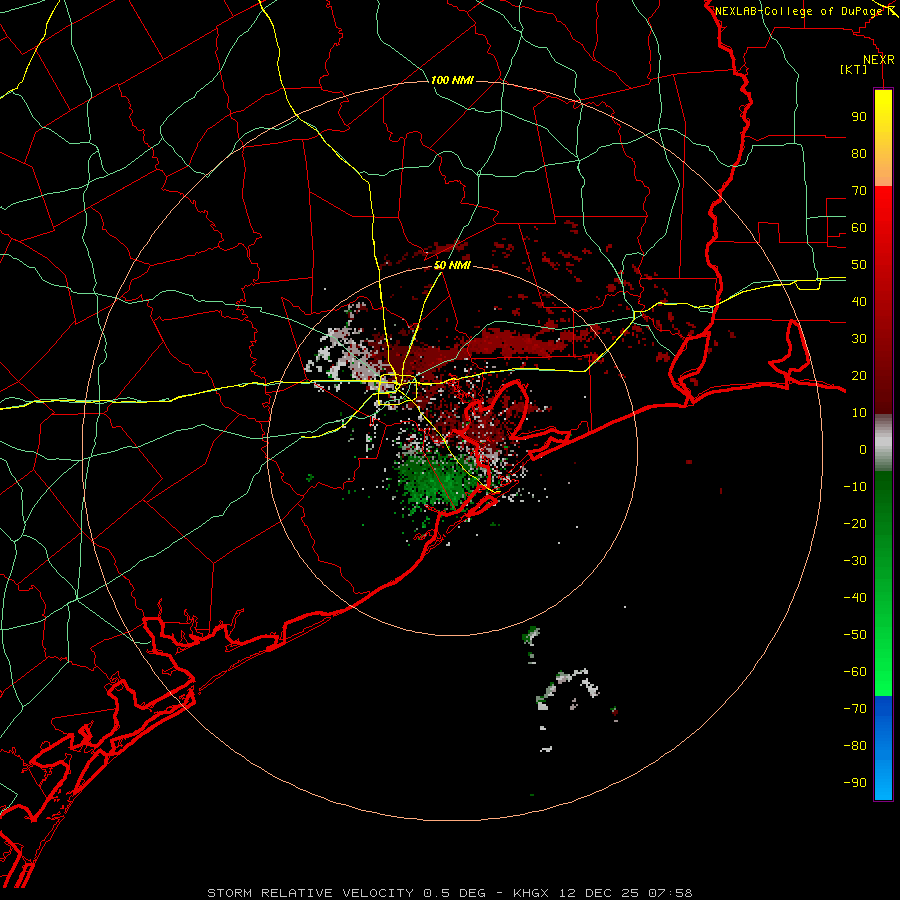
Task: Click the -70 value on the scale
Action: (855, 708)
